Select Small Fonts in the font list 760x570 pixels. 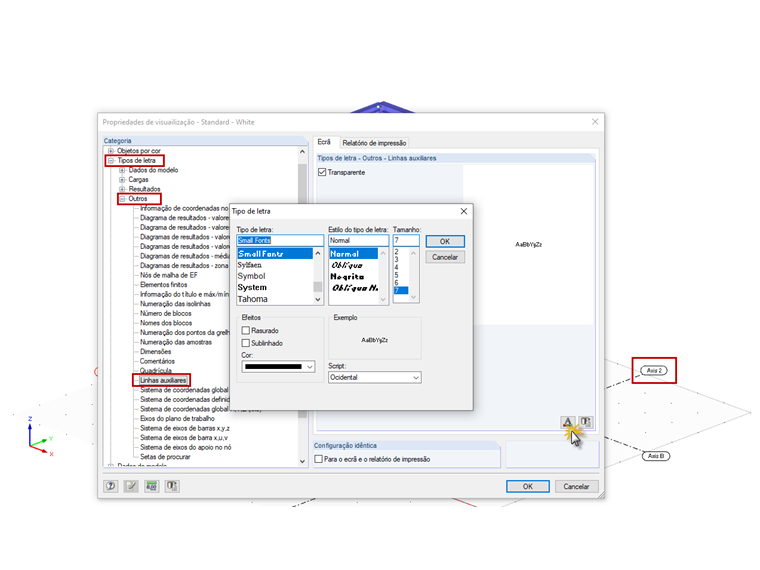pos(275,253)
